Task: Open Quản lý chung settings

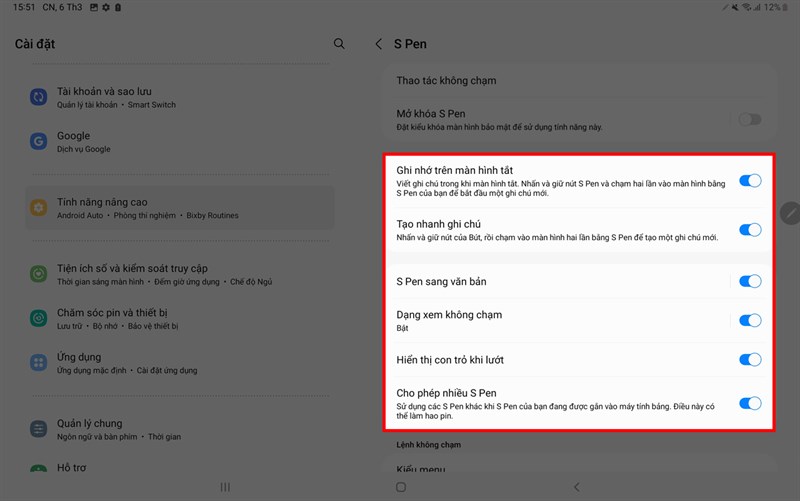Action: click(180, 429)
